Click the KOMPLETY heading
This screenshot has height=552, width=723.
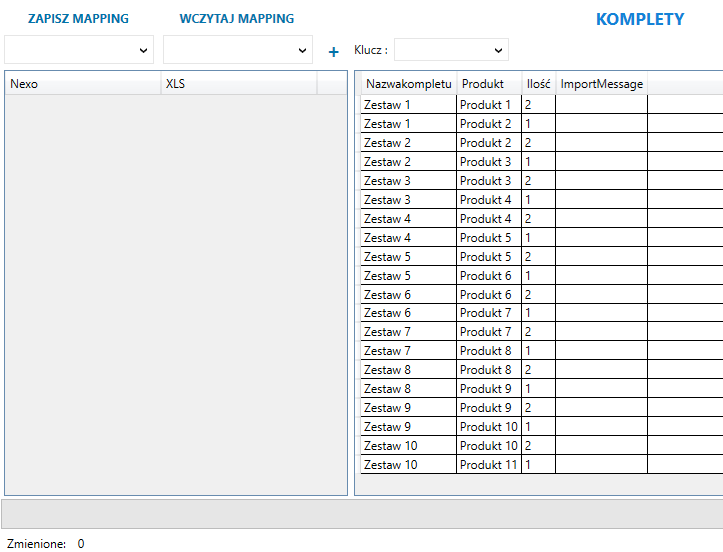640,19
